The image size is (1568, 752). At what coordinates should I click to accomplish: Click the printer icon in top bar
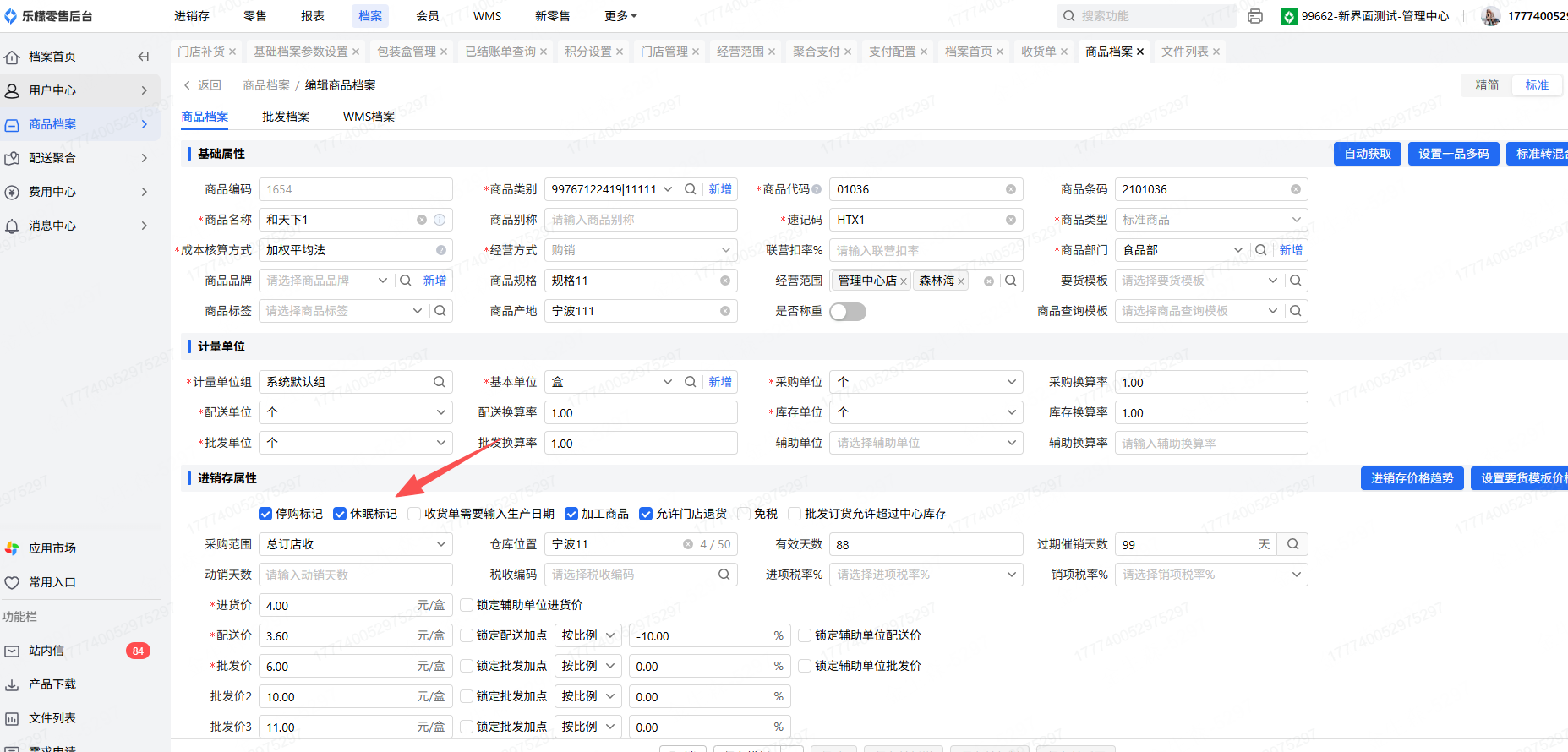1255,16
